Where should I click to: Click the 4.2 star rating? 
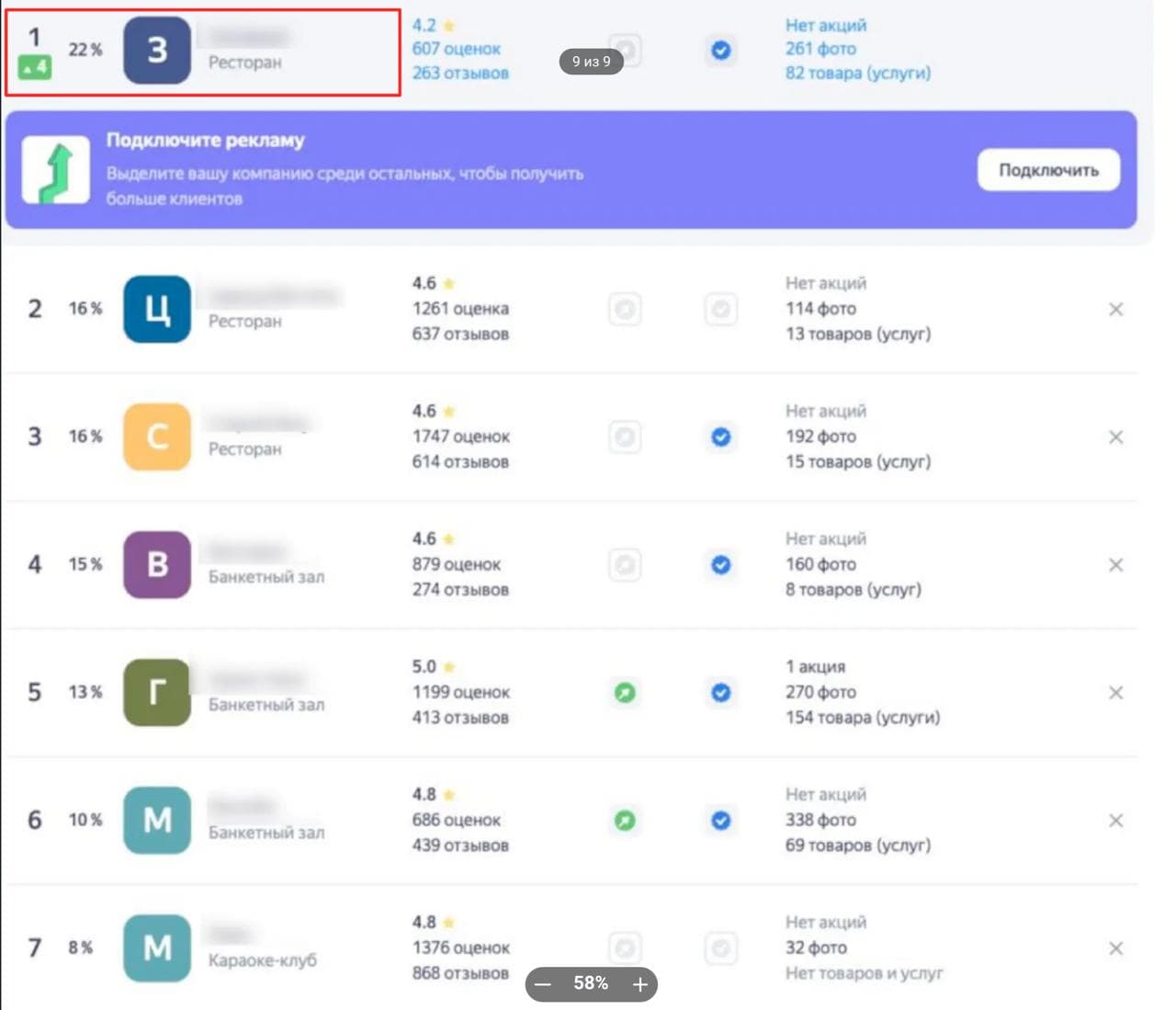pos(434,25)
